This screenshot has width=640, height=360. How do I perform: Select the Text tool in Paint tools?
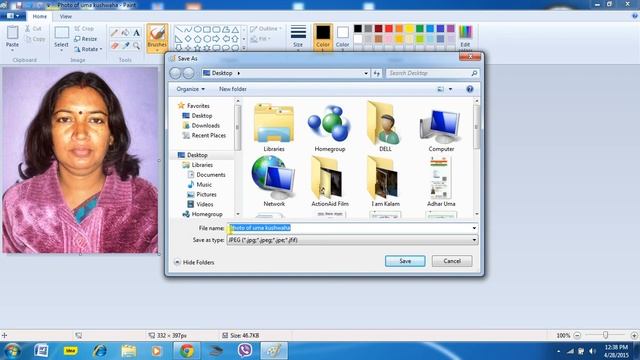pyautogui.click(x=137, y=33)
